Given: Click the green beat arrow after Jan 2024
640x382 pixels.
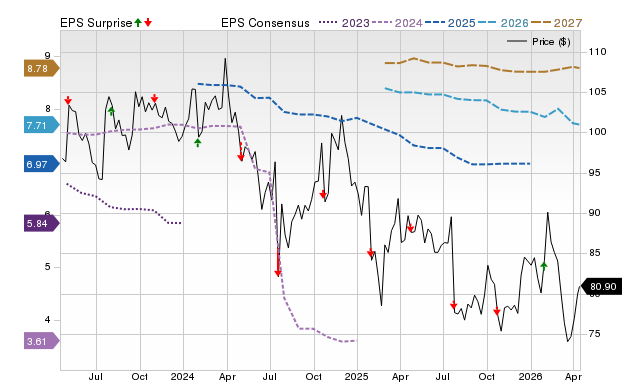Looking at the screenshot, I should (198, 142).
